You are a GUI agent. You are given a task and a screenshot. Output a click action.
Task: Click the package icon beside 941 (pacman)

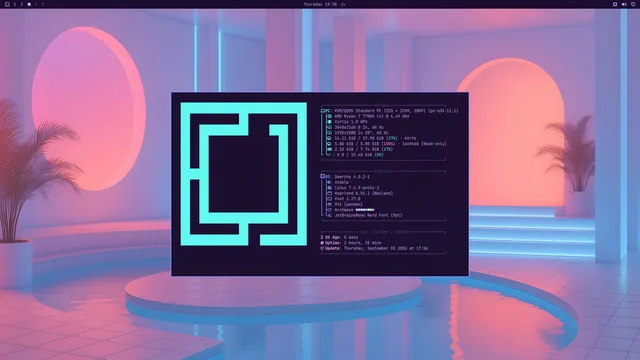click(x=329, y=204)
